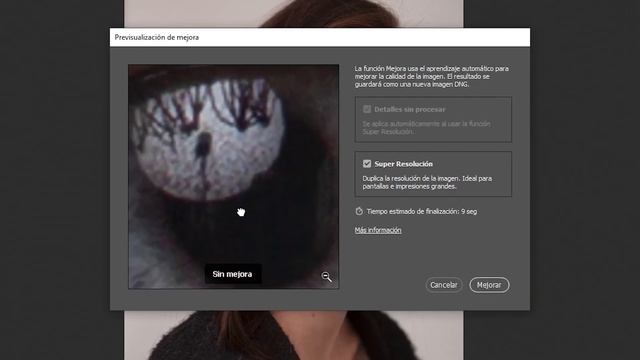This screenshot has height=360, width=640.
Task: Toggle the Super Resolución checkbox
Action: click(367, 164)
